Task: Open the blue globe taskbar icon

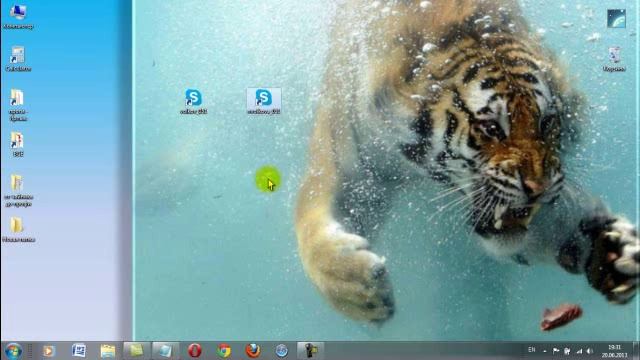Action: (281, 351)
